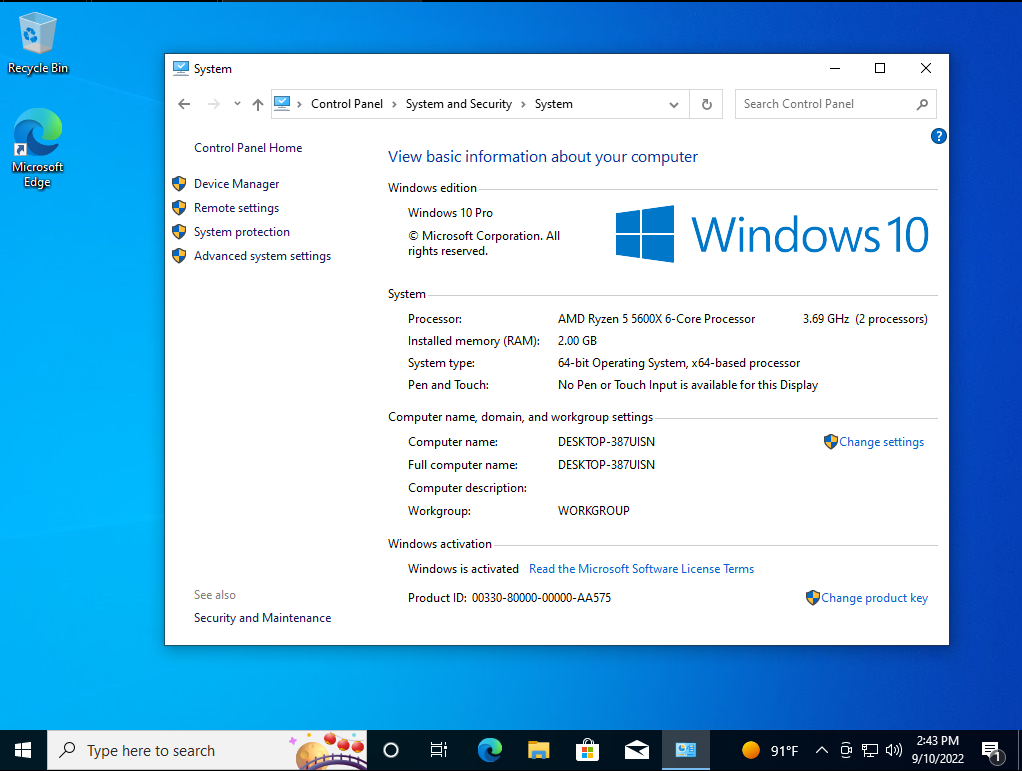Image resolution: width=1022 pixels, height=771 pixels.
Task: Open Mail app from taskbar
Action: [637, 751]
